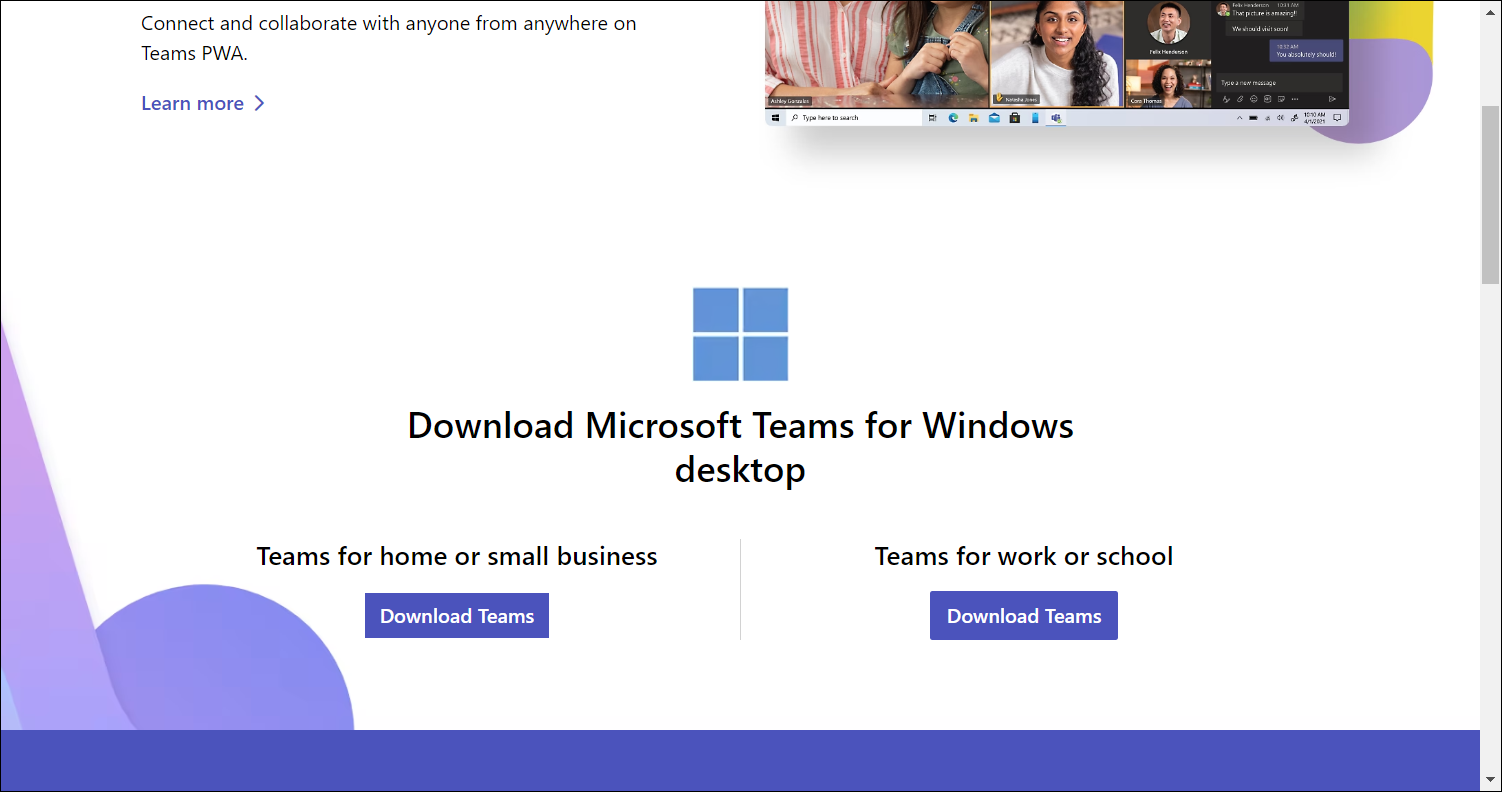Image resolution: width=1502 pixels, height=792 pixels.
Task: Download Teams for home or small business
Action: [457, 616]
